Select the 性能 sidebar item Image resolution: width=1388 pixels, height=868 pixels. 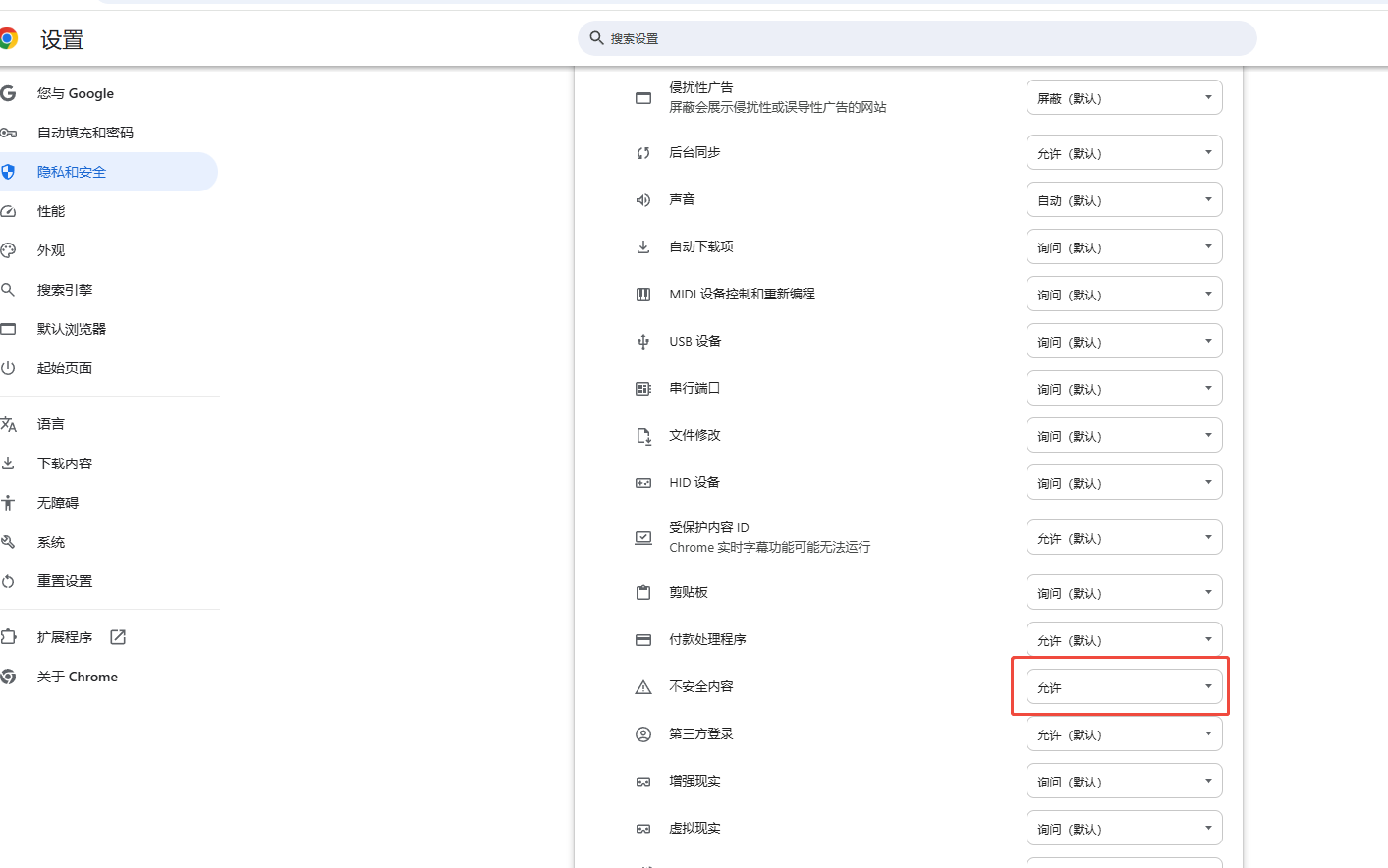[x=108, y=211]
